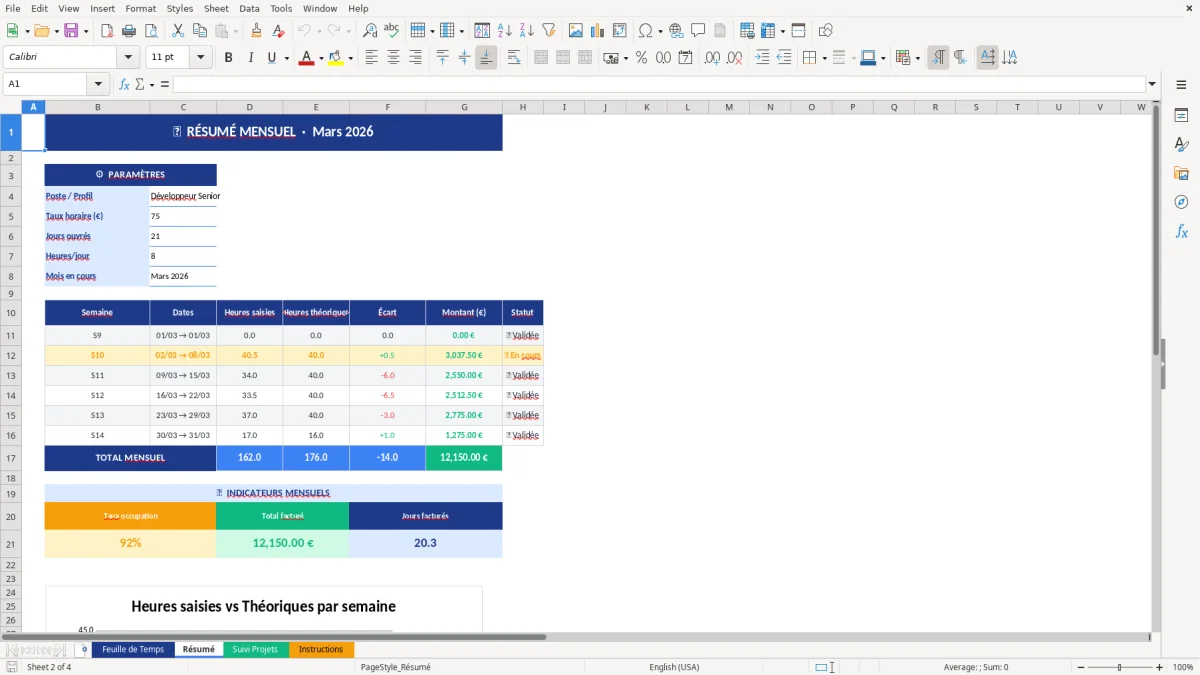Open the font name dropdown
Image resolution: width=1200 pixels, height=675 pixels.
click(128, 57)
